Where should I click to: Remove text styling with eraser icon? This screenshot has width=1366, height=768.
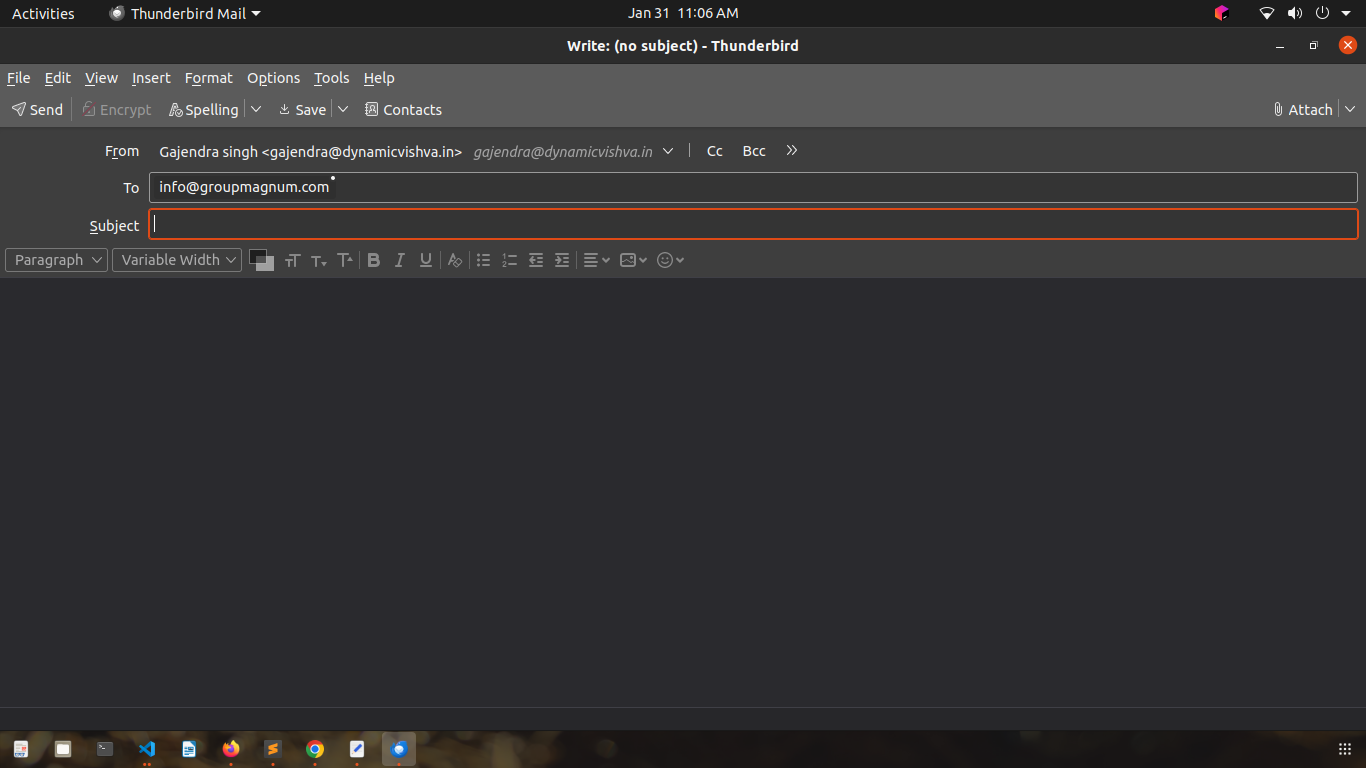(455, 260)
